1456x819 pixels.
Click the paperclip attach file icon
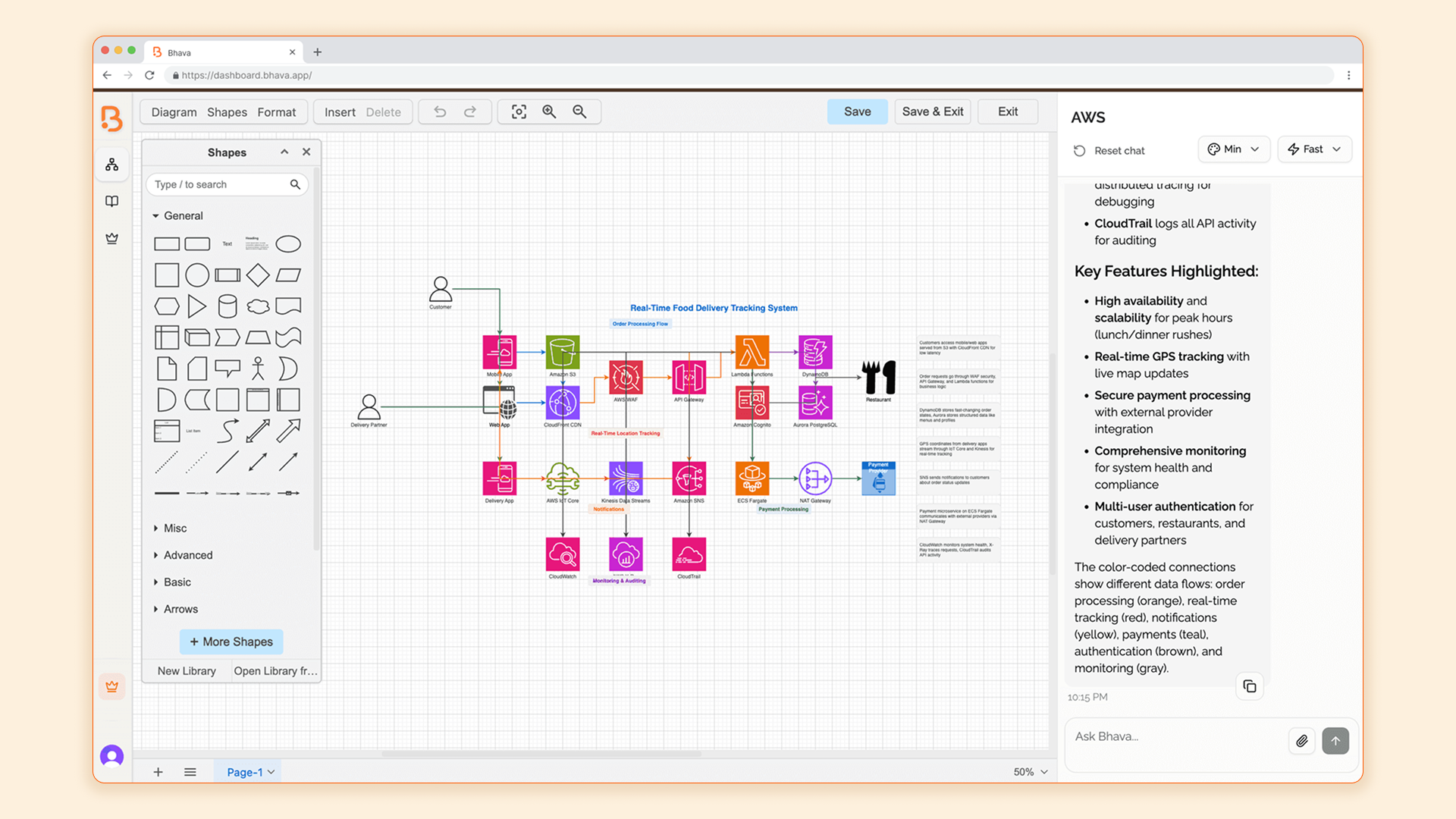1301,741
